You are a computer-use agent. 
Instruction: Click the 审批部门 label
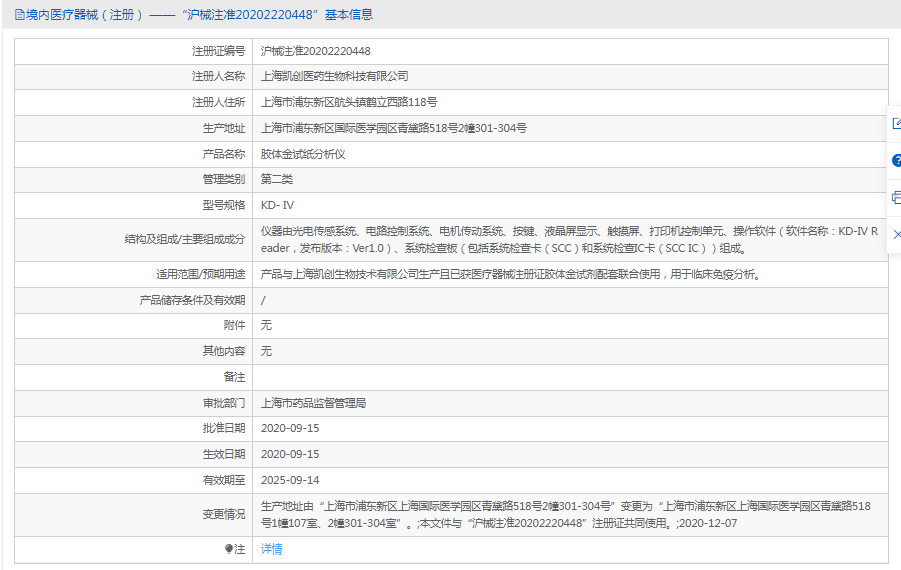point(224,403)
